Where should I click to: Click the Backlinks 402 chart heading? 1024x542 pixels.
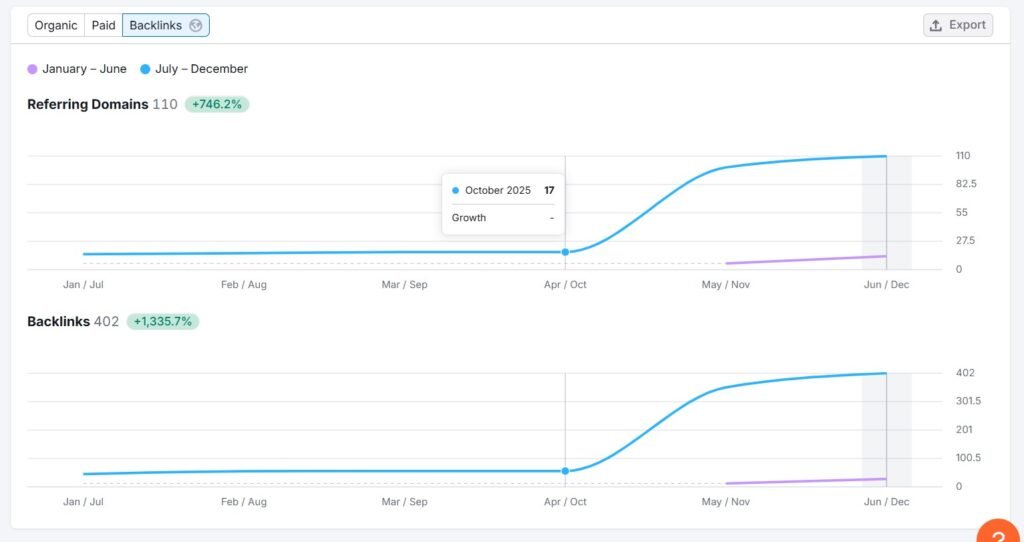click(x=72, y=321)
